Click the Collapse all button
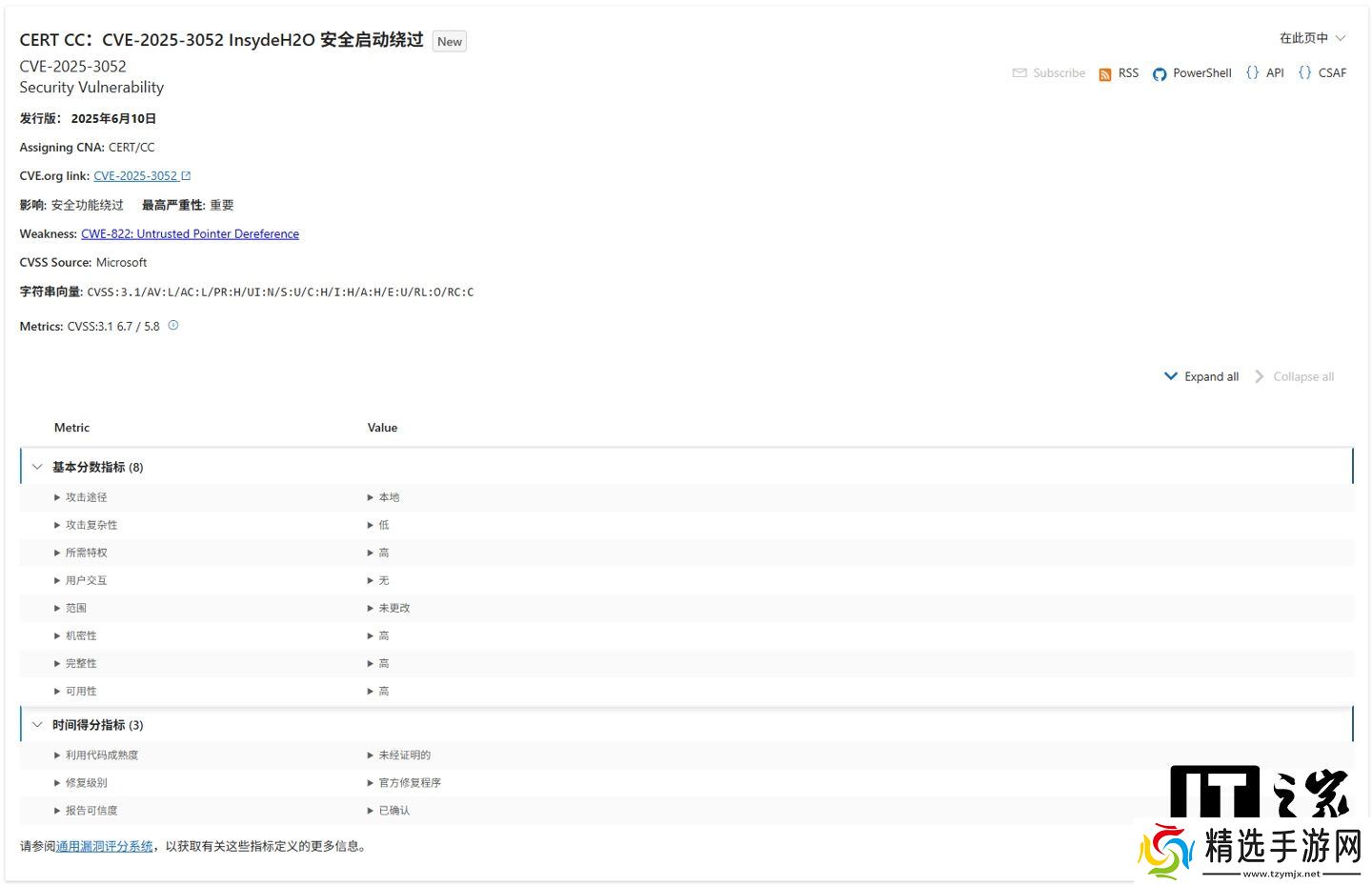The width and height of the screenshot is (1372, 886). pos(1294,376)
